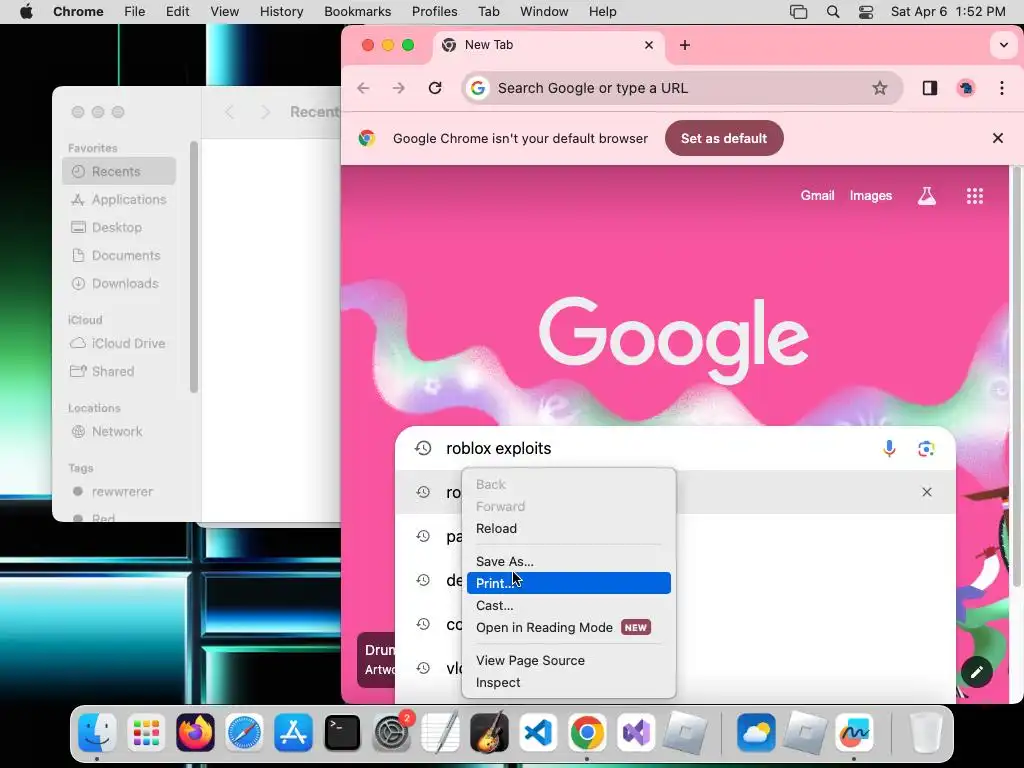Search by image with the Lens icon
Screen dimensions: 1024x768
(925, 449)
